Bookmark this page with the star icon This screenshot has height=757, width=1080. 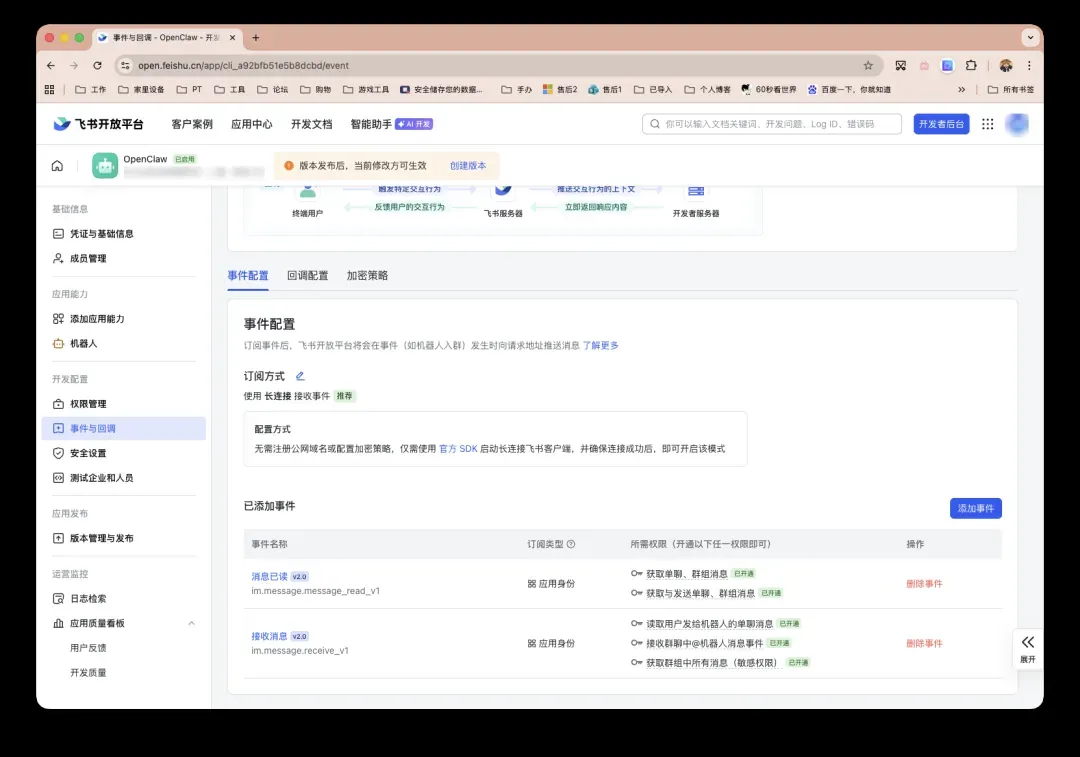pyautogui.click(x=868, y=66)
